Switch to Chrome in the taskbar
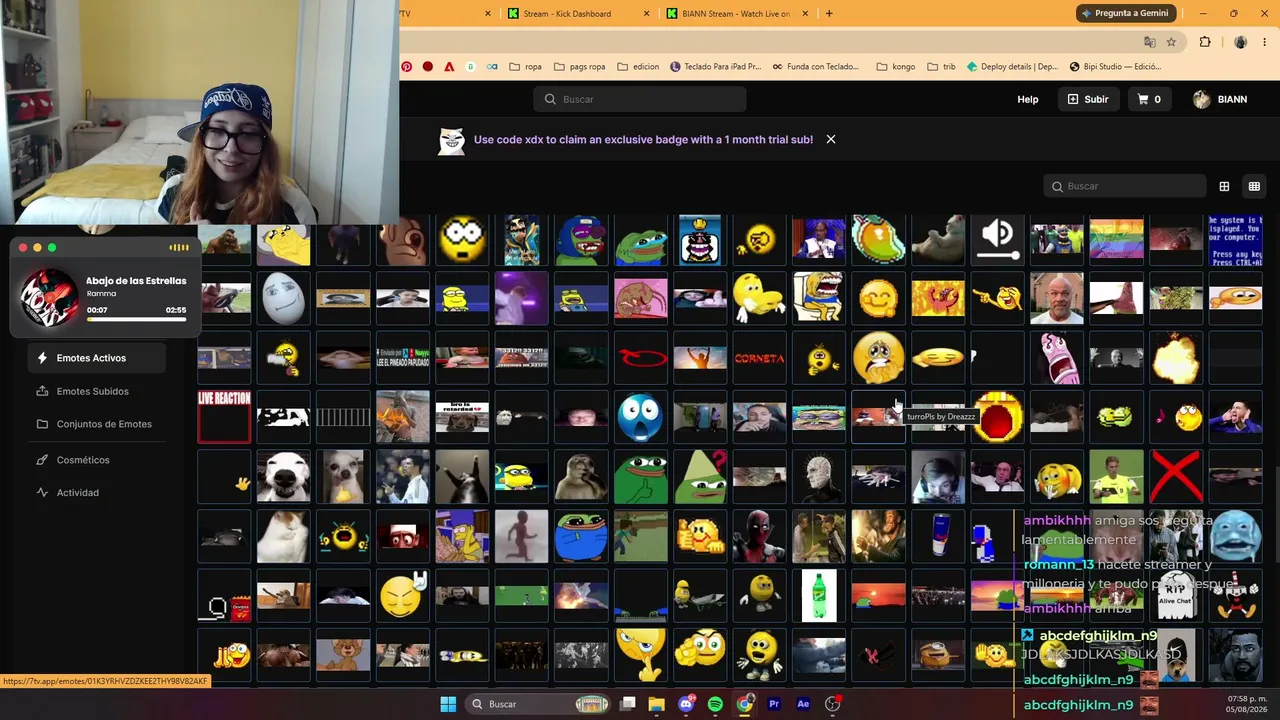Viewport: 1280px width, 720px height. [745, 704]
